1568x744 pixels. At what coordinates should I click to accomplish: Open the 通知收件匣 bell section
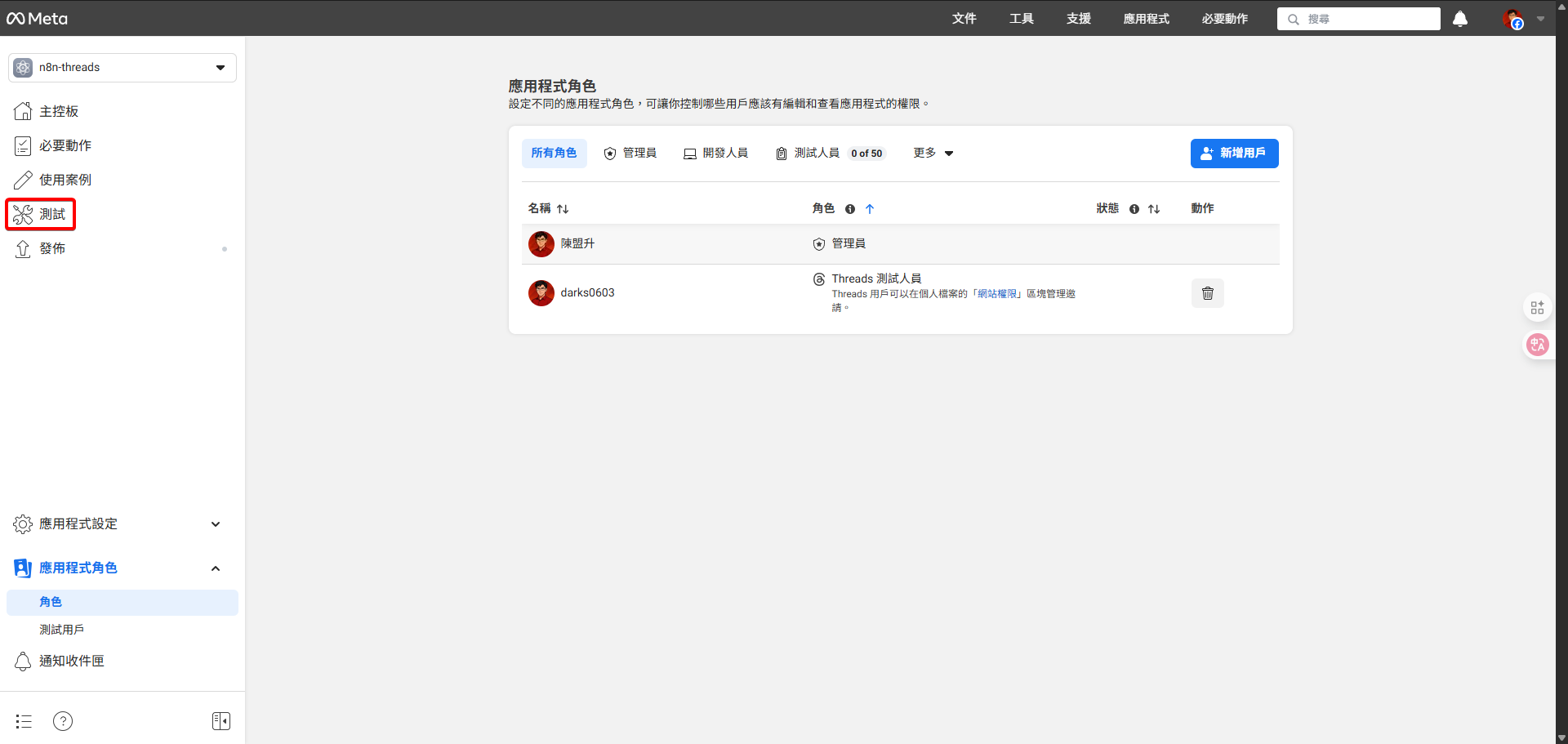(71, 661)
